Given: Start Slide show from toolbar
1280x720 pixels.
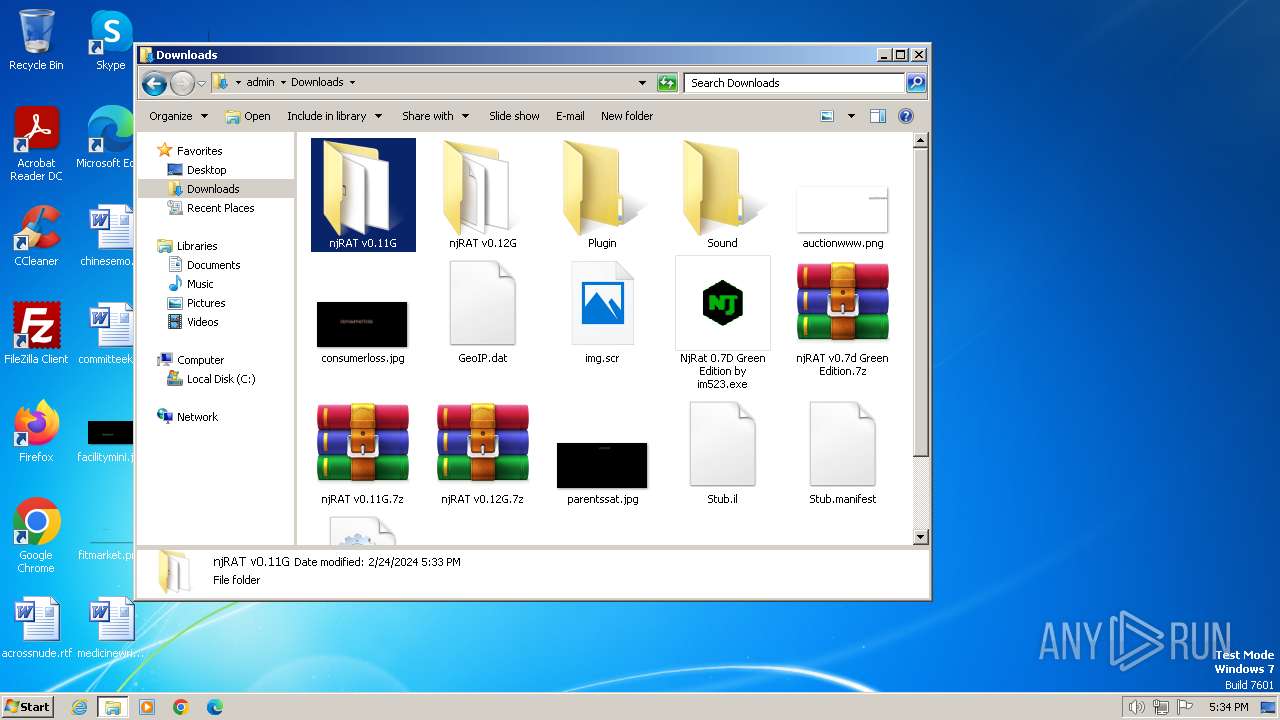Looking at the screenshot, I should tap(514, 116).
